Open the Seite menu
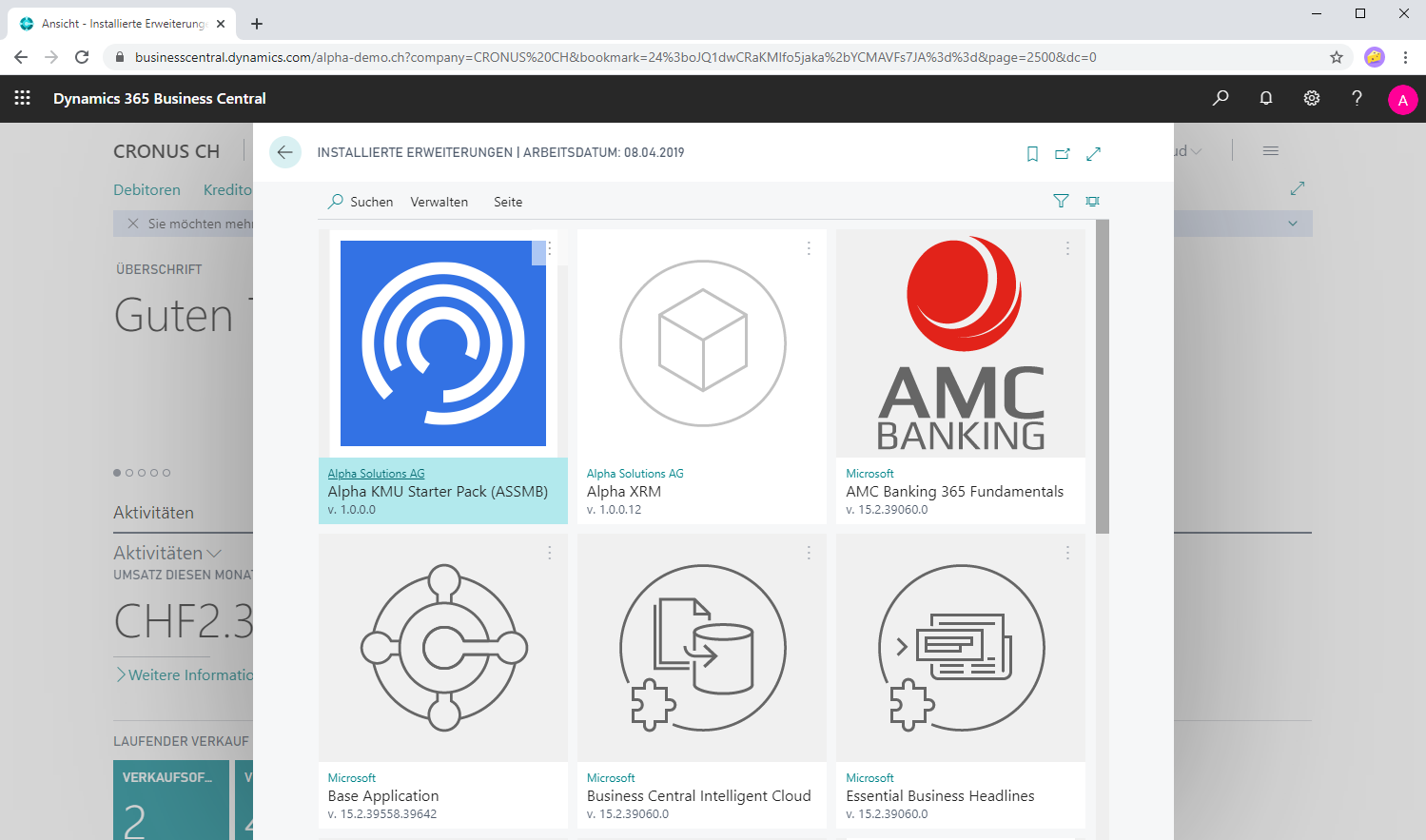The width and height of the screenshot is (1426, 840). pos(508,202)
